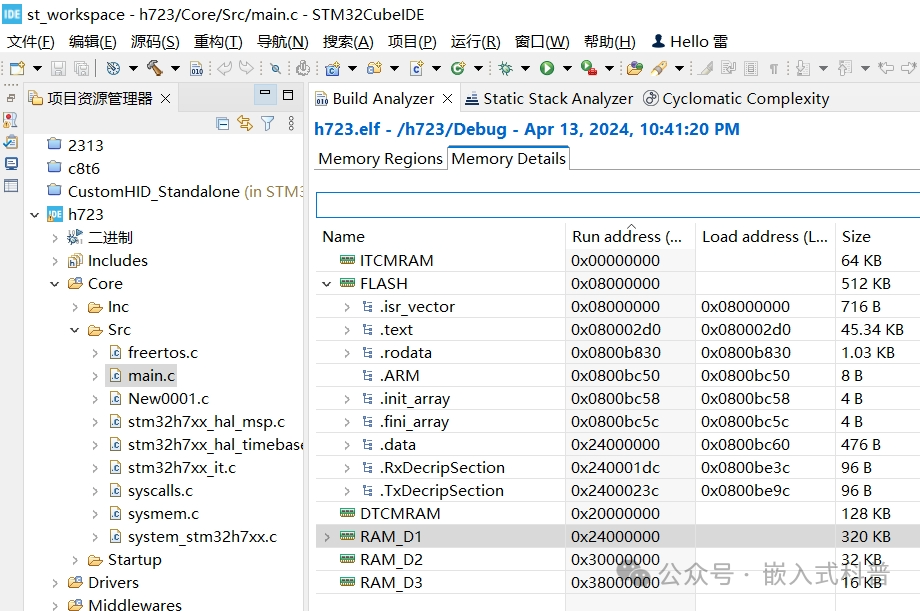
Task: Toggle show whitespace characters (¶ icon)
Action: point(774,67)
